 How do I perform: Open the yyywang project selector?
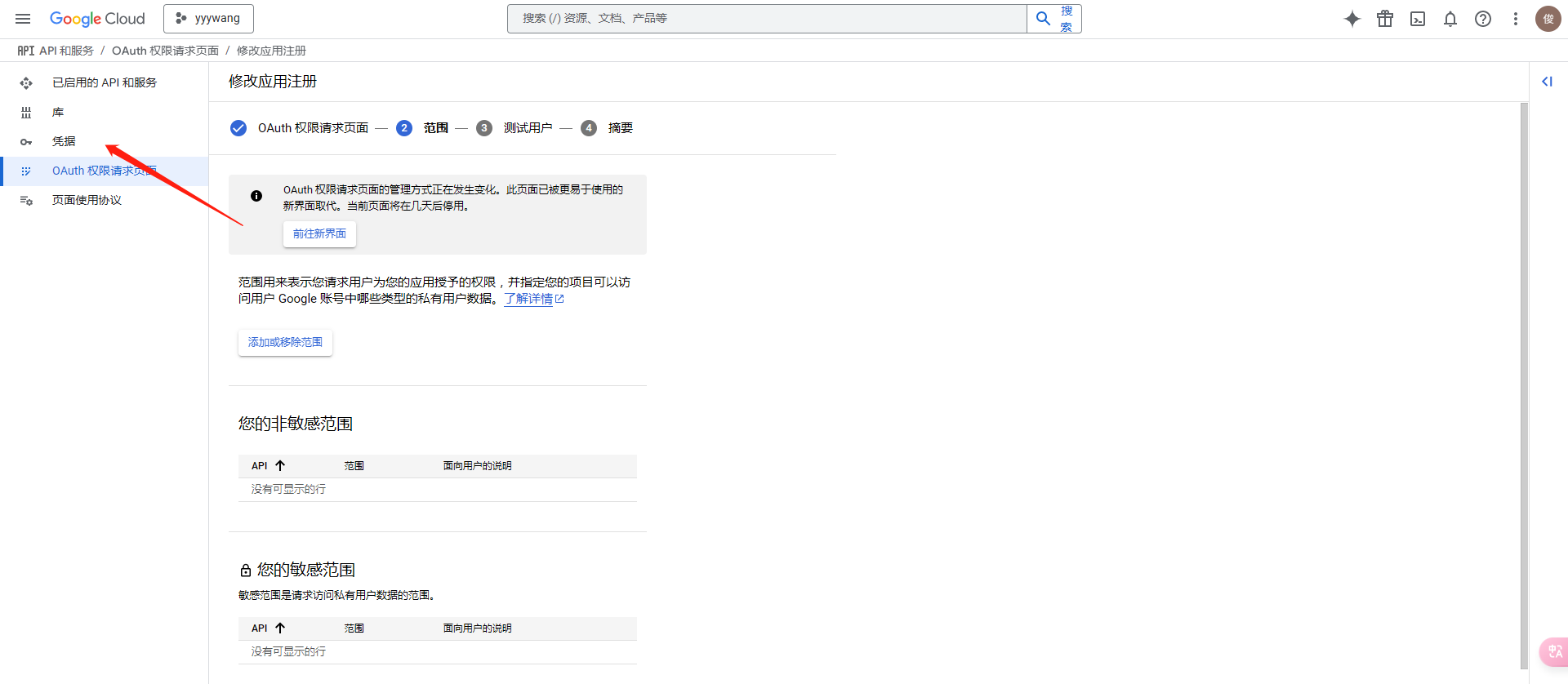point(208,19)
